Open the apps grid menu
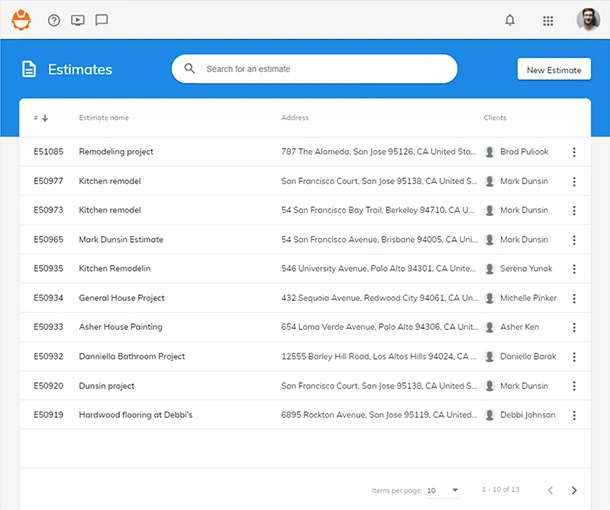The width and height of the screenshot is (610, 510). pyautogui.click(x=548, y=20)
